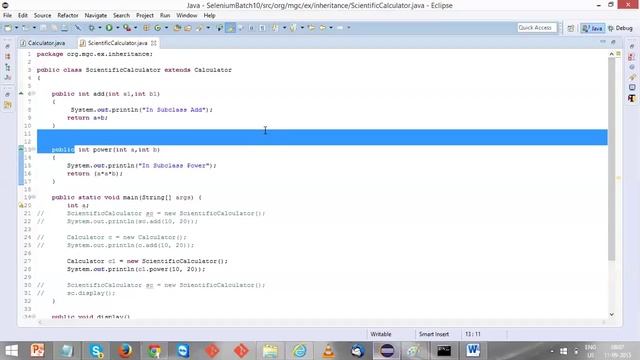Open the Search dropdown arrow
The height and width of the screenshot is (360, 640).
click(208, 28)
